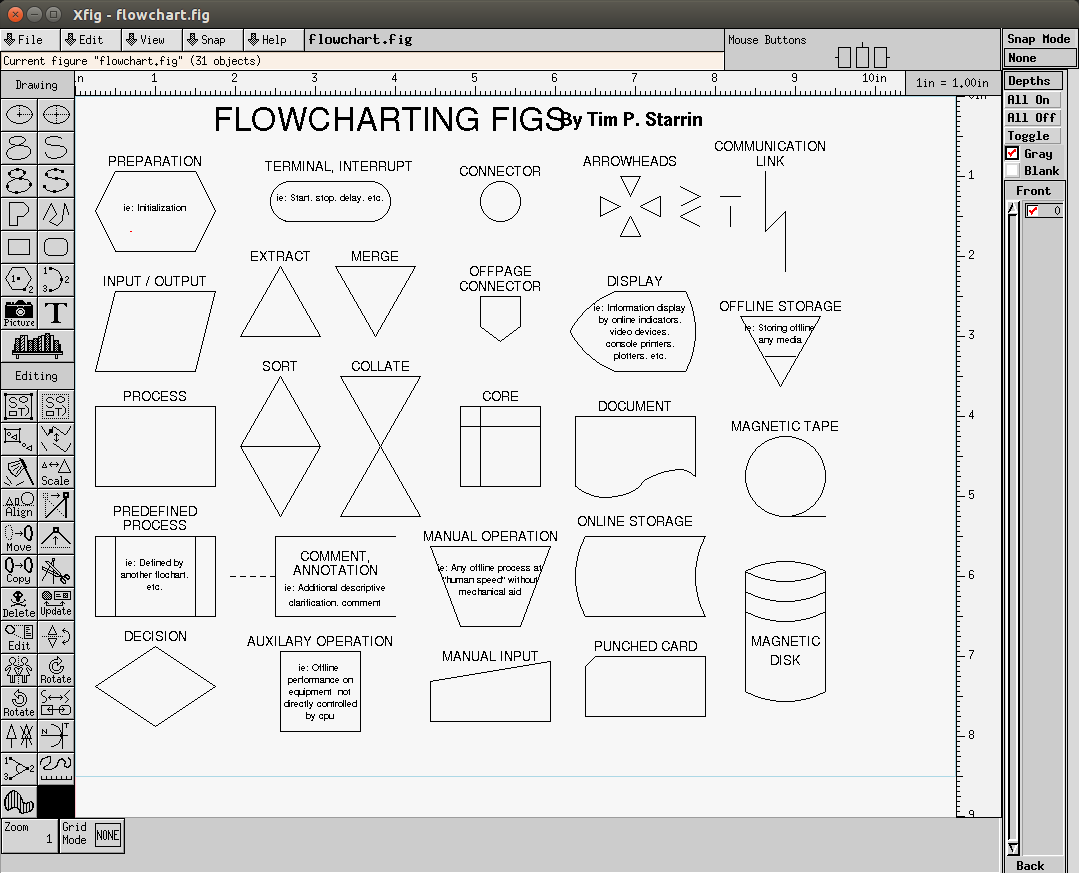Open the Edit menu
The image size is (1079, 873).
coord(91,40)
